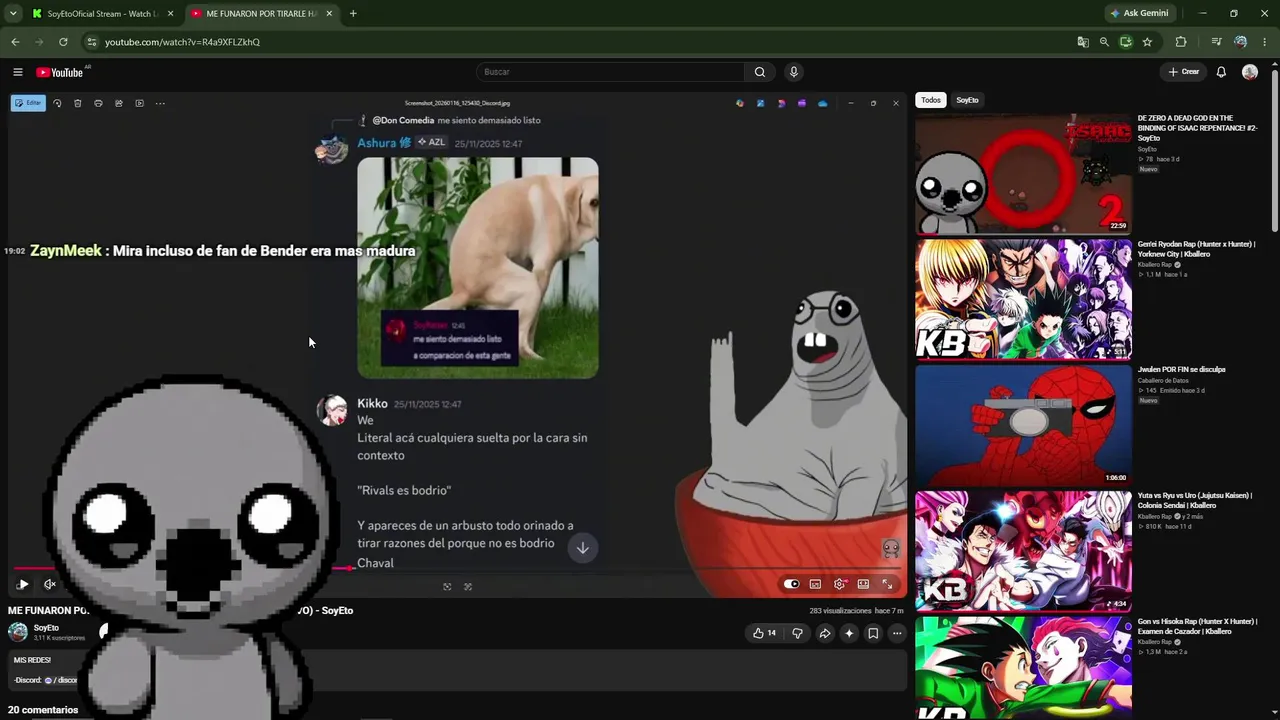Open the SoyEto channel name link

click(46, 628)
